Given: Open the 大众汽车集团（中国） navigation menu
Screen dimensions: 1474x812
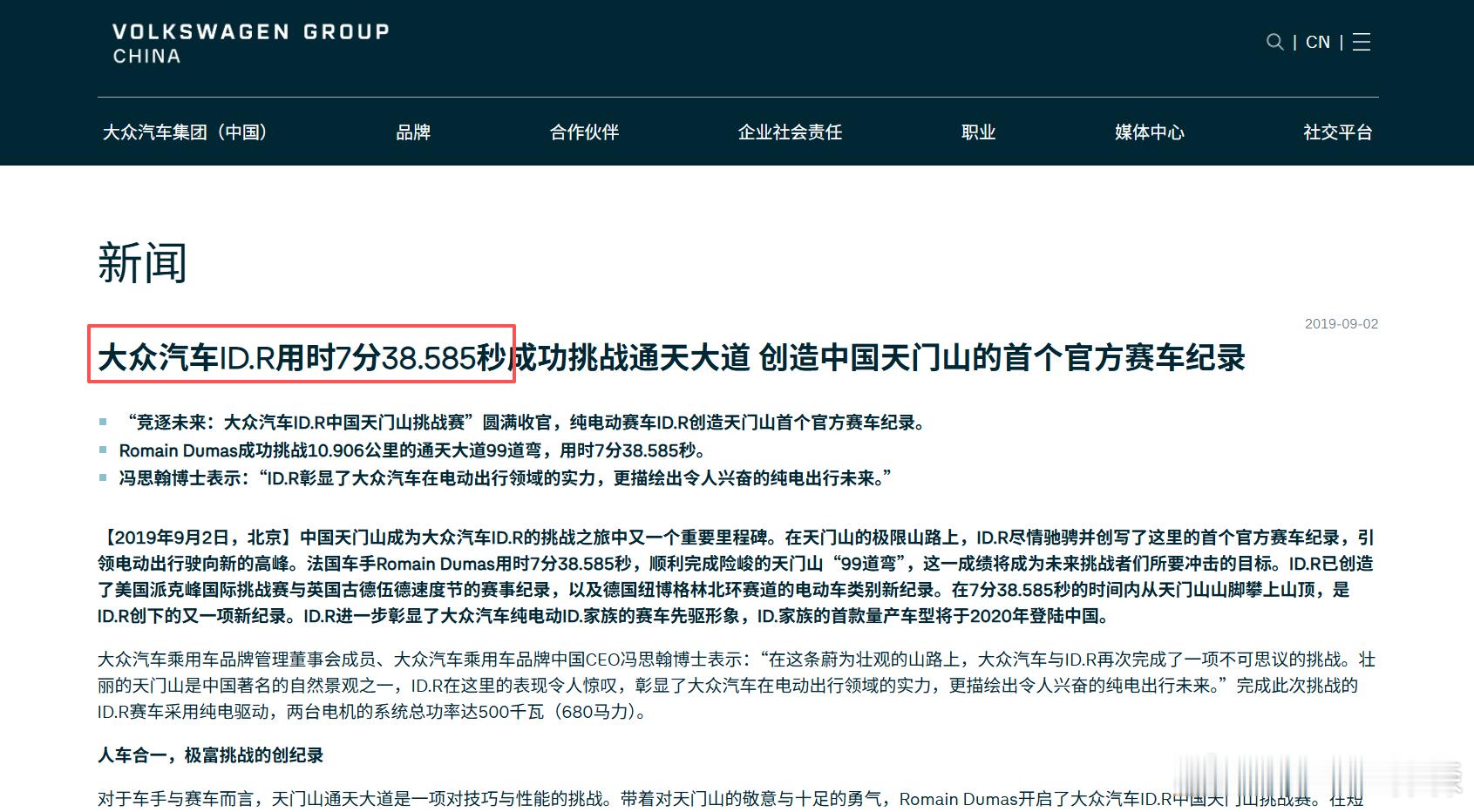Looking at the screenshot, I should pos(186,132).
